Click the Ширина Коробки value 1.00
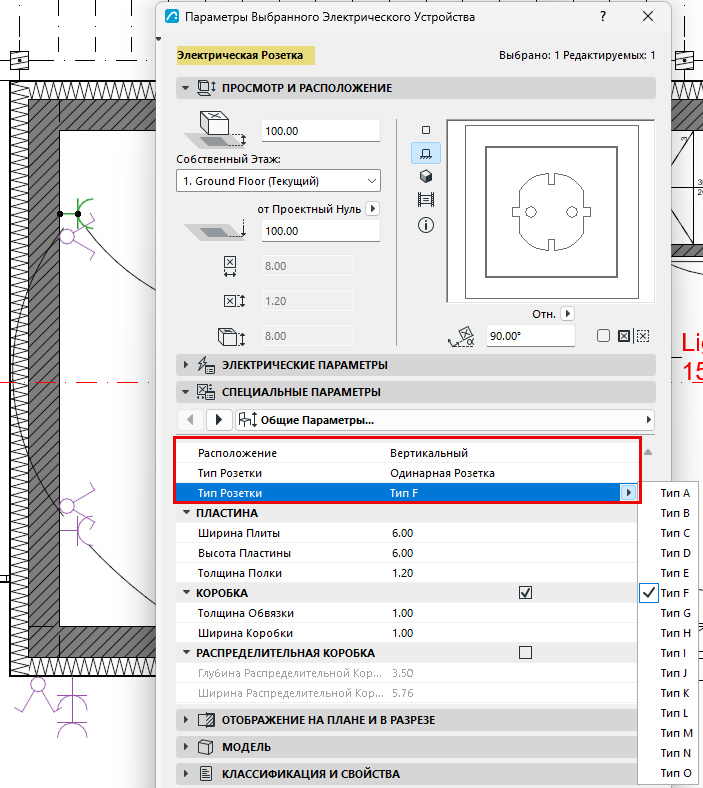Image resolution: width=703 pixels, height=788 pixels. [403, 633]
